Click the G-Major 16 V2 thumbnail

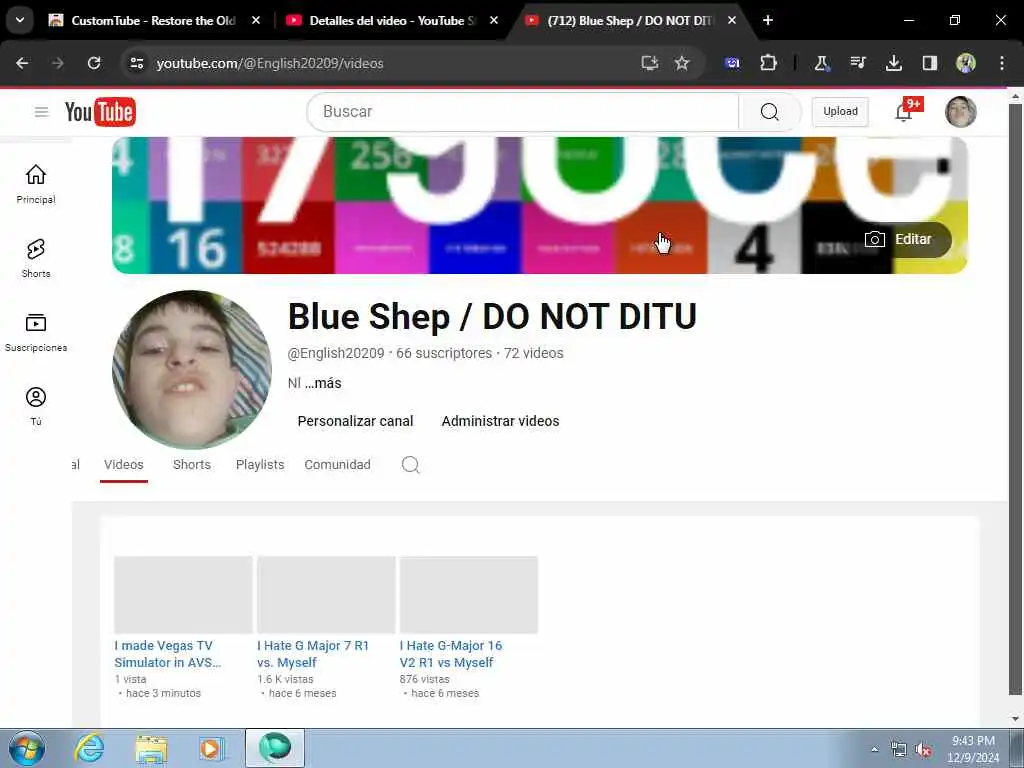coord(469,595)
